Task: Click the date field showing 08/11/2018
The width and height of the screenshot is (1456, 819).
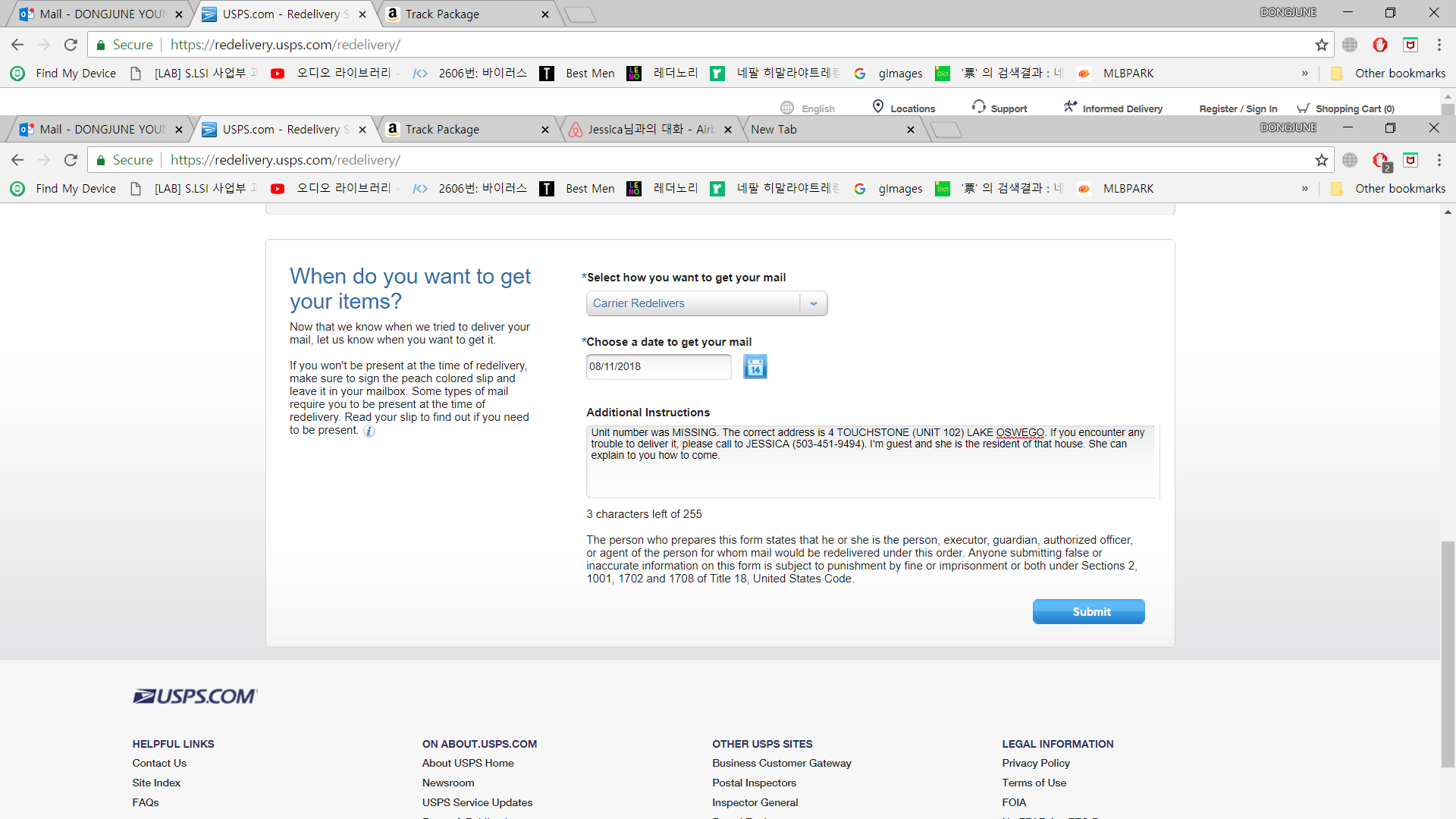Action: pos(657,367)
